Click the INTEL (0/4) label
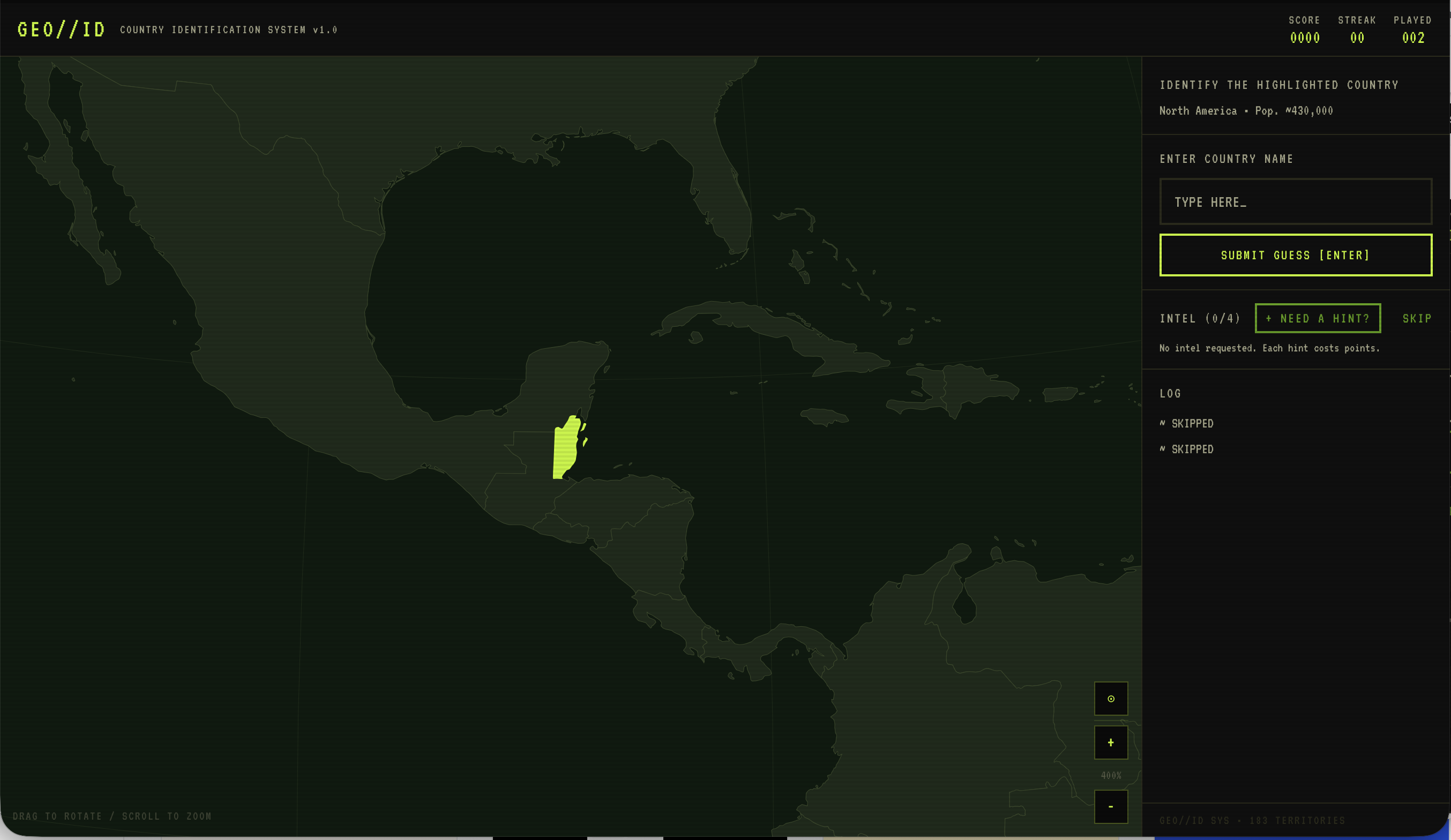The height and width of the screenshot is (840, 1451). (1200, 318)
